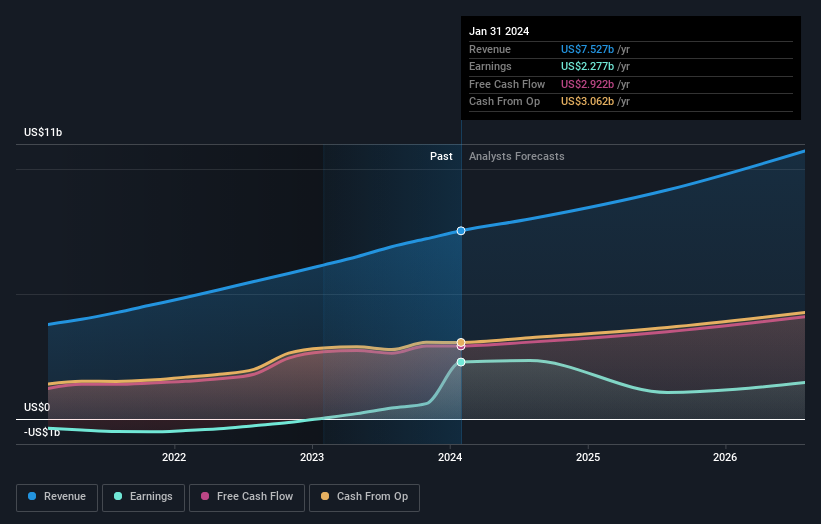
Task: Click the orange Cash From Op data point marker
Action: tap(461, 342)
